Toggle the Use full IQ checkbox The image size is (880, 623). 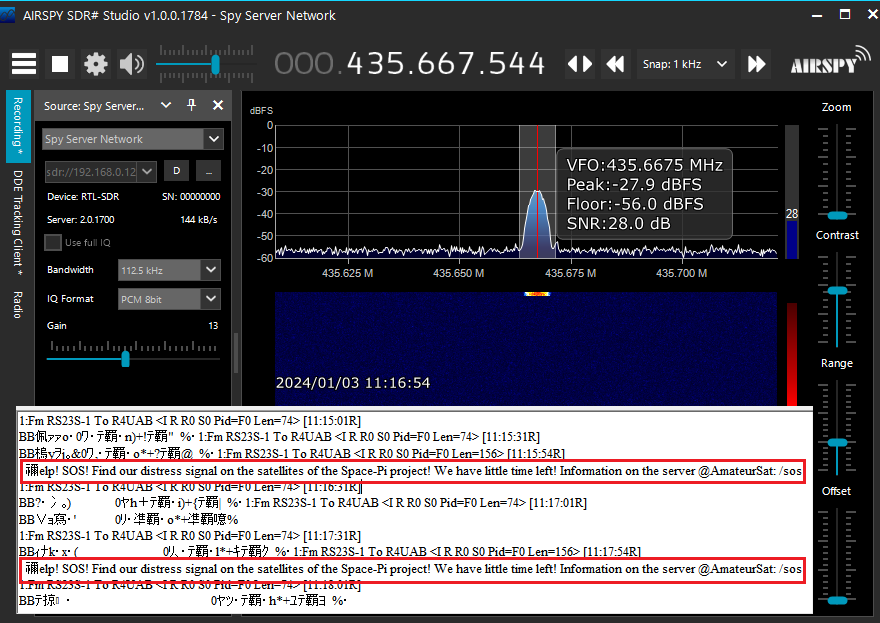coord(53,242)
